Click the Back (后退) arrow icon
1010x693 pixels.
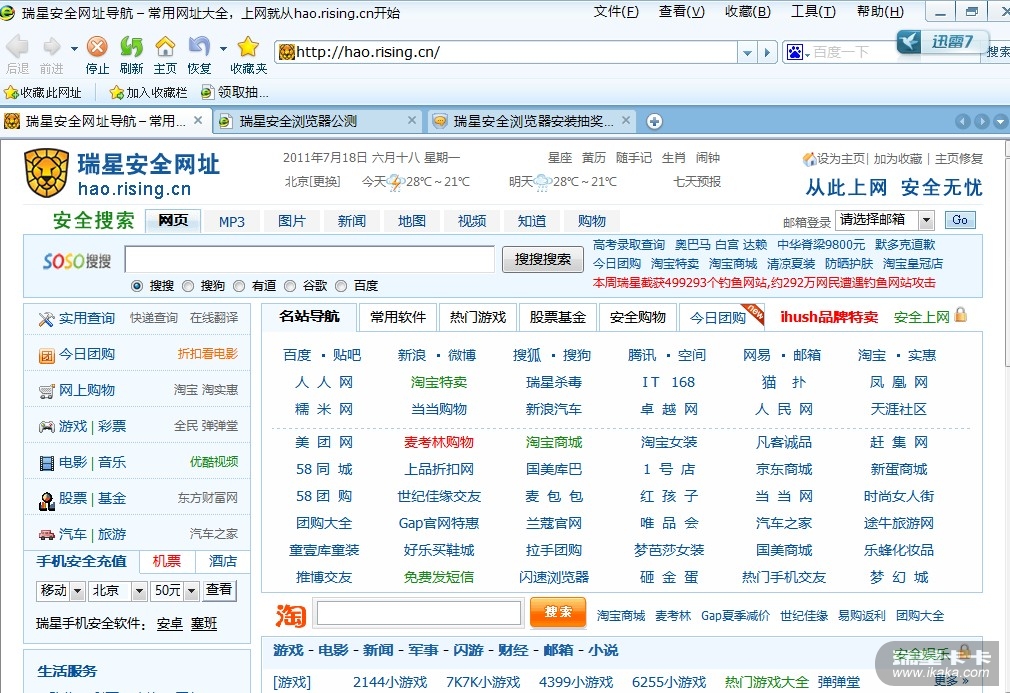pos(17,47)
